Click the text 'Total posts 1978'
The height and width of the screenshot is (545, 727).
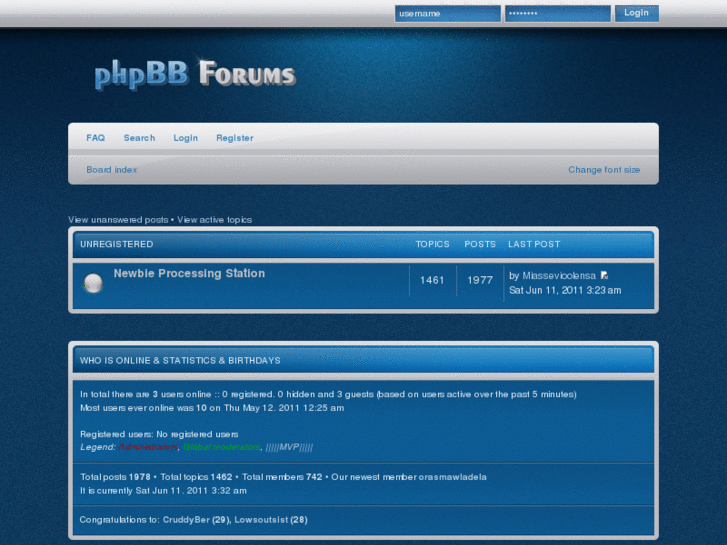(x=115, y=477)
